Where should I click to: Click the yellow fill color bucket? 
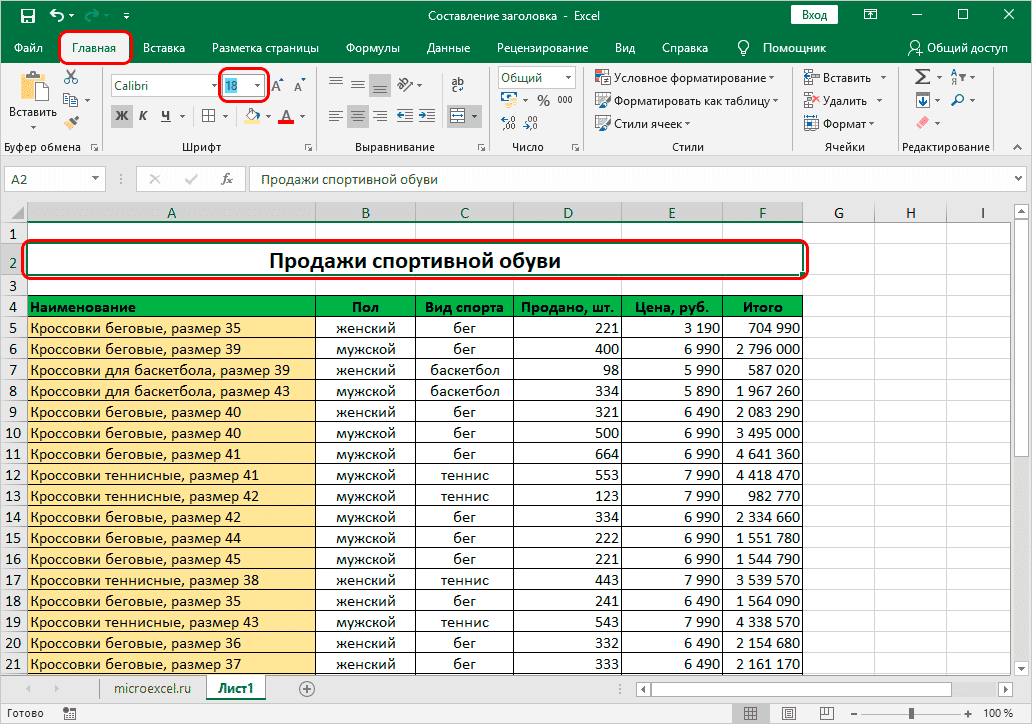tap(252, 116)
